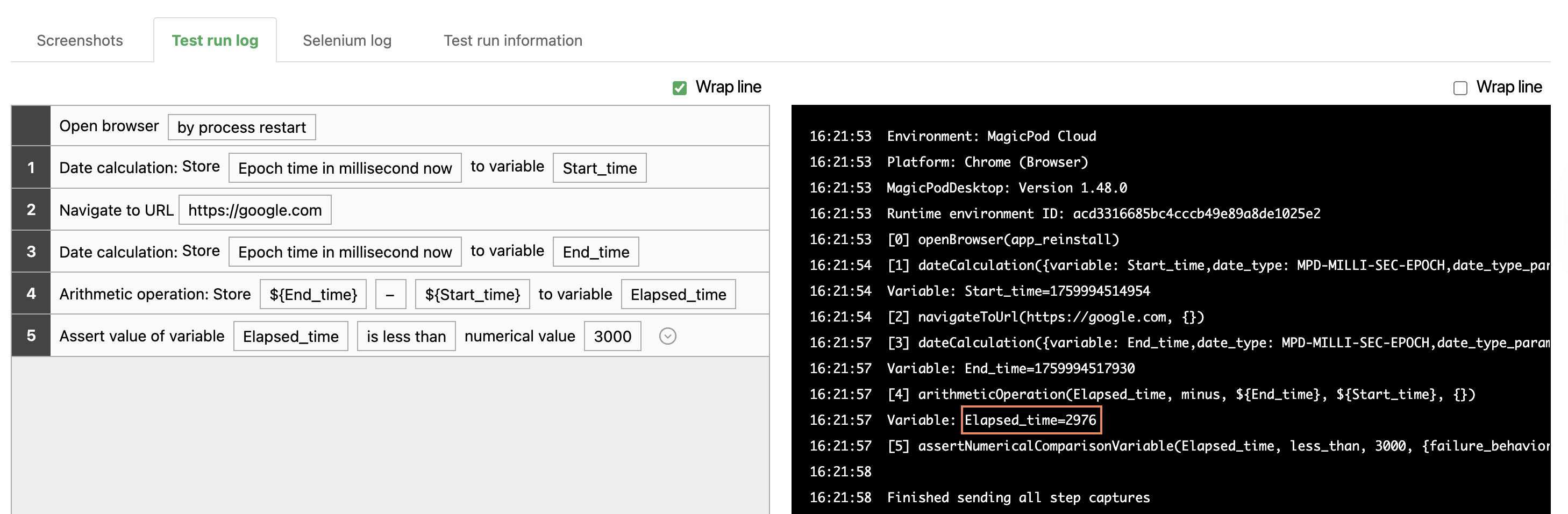Click the minus operator field in step 4

click(390, 294)
